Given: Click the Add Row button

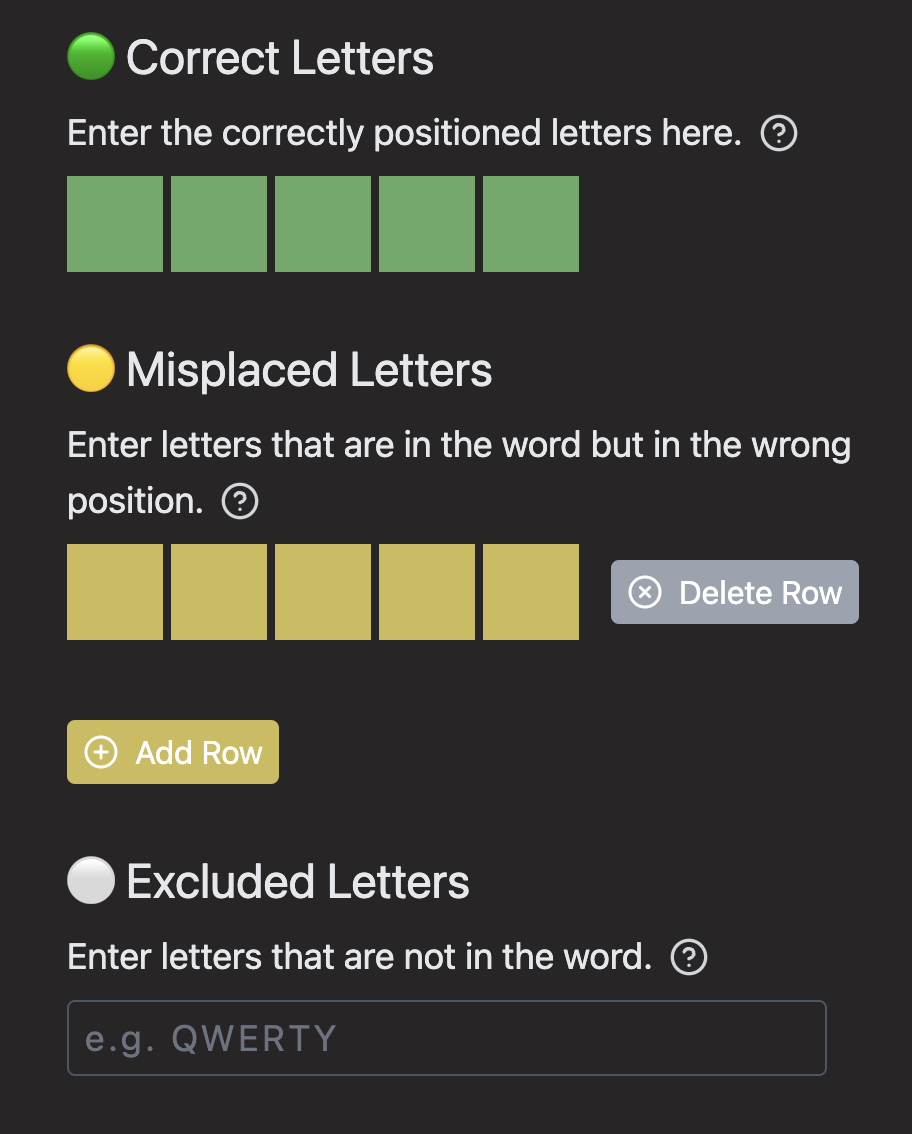Looking at the screenshot, I should tap(172, 751).
